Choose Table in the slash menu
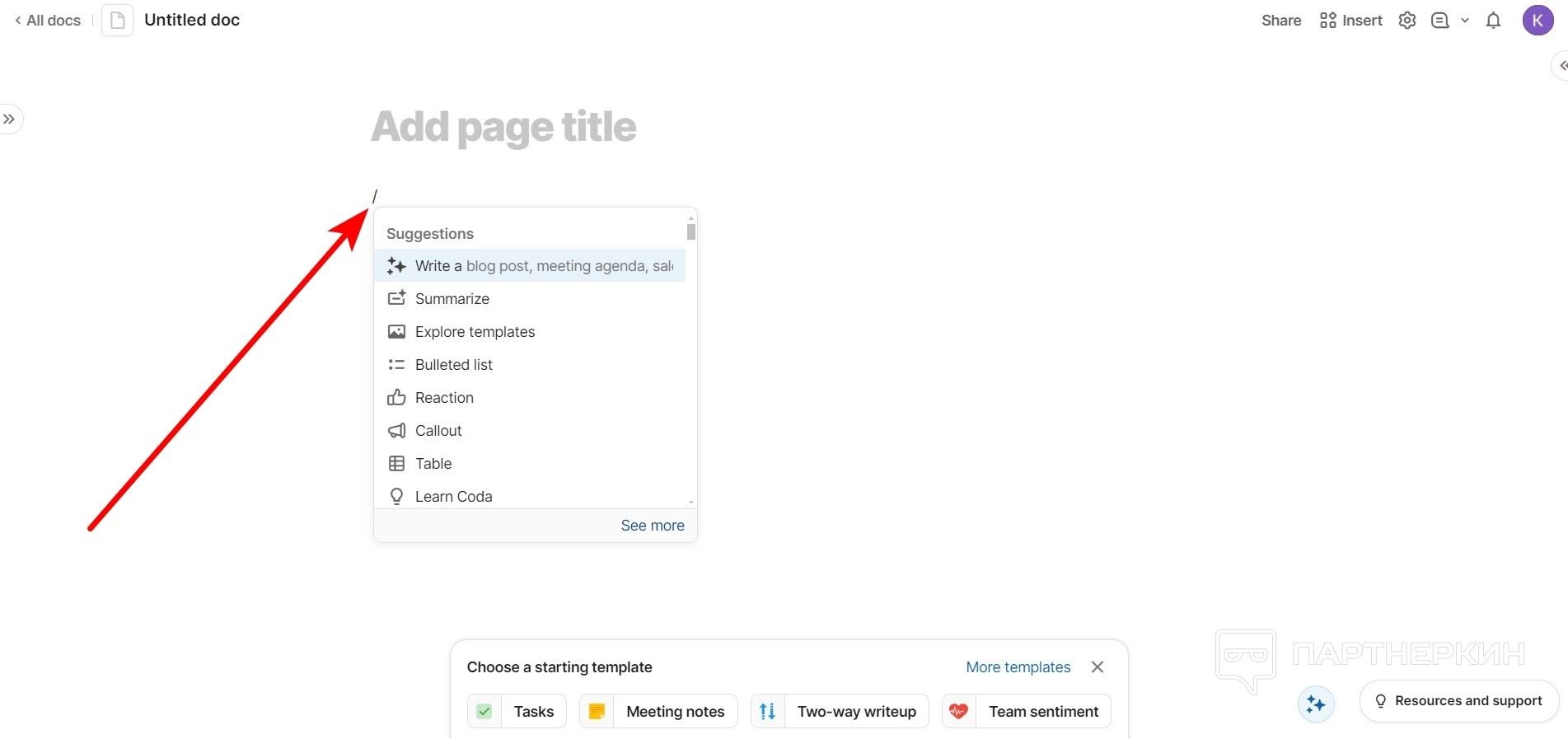1568x739 pixels. (433, 464)
